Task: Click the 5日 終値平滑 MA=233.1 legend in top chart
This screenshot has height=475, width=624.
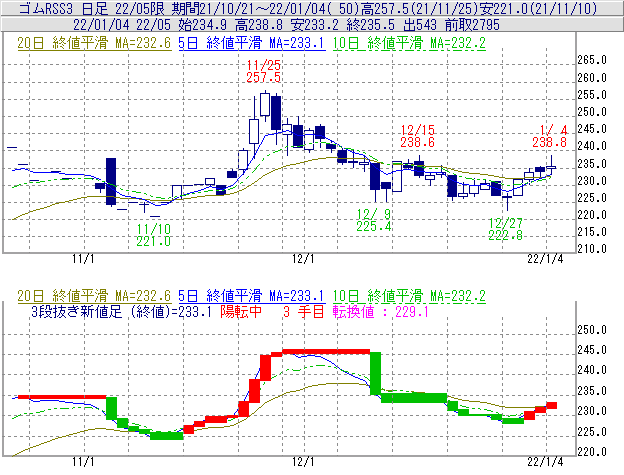Action: [x=251, y=43]
